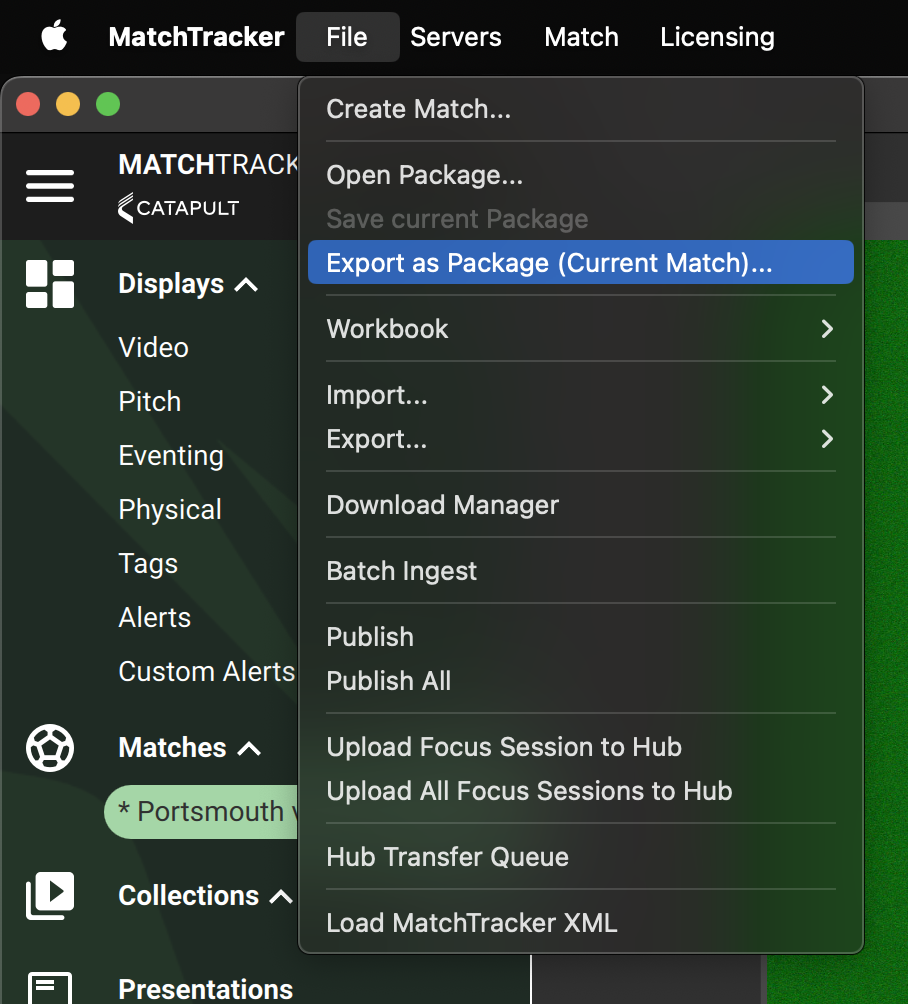Click the Collections section label
The width and height of the screenshot is (908, 1004).
(189, 896)
